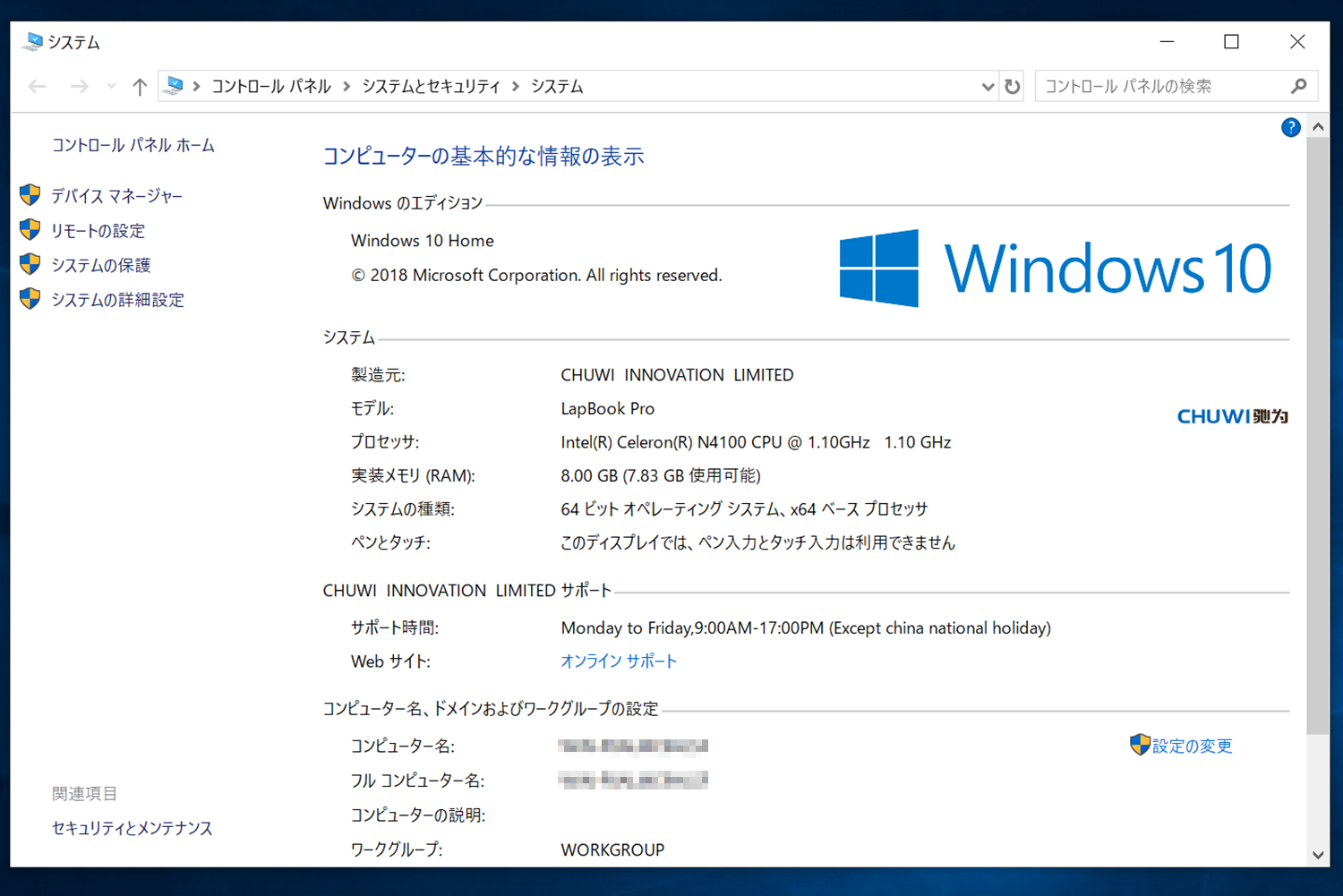Click the Back navigation arrow

coord(37,87)
